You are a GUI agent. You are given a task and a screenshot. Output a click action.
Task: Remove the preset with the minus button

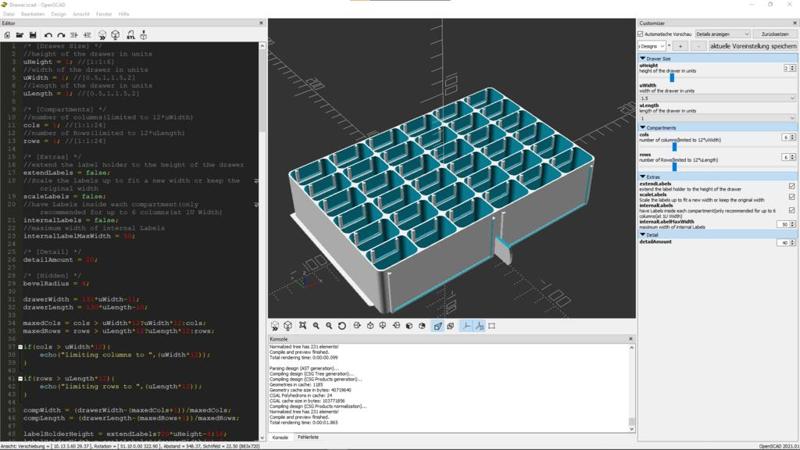698,46
